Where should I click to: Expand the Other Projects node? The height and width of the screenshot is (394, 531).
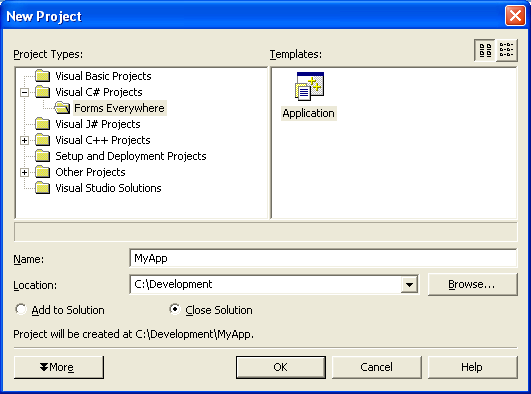(24, 172)
